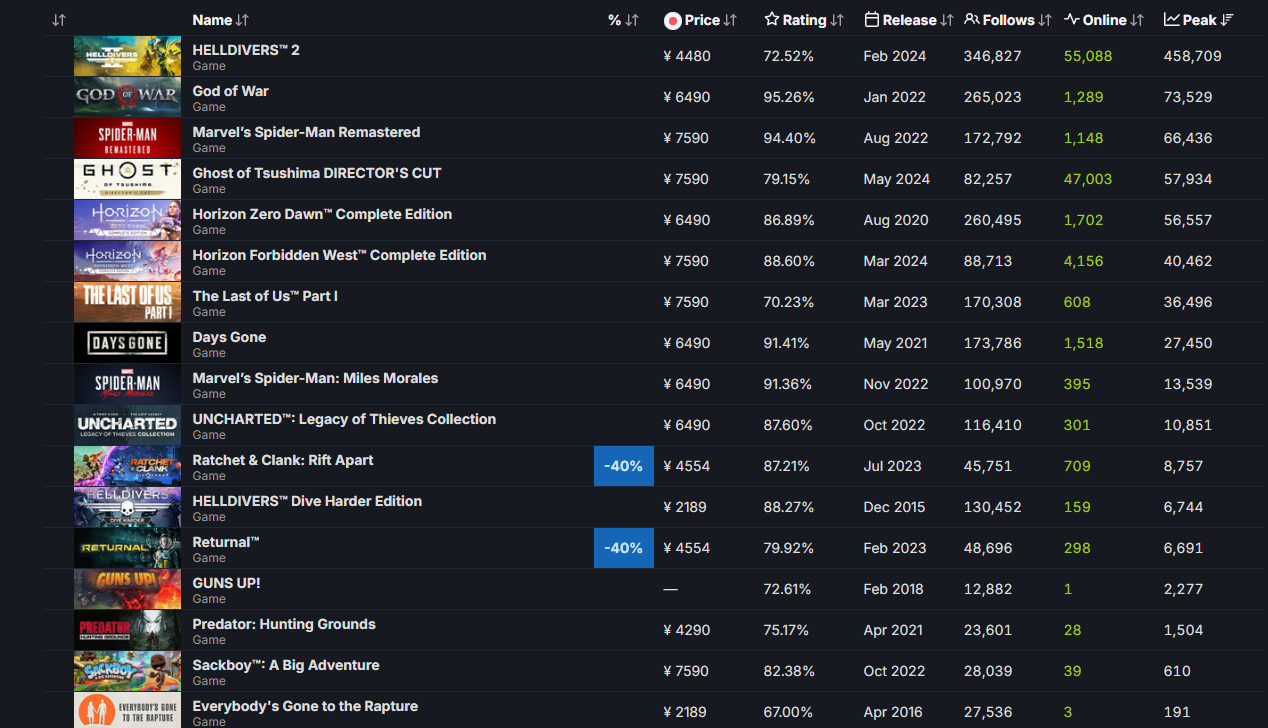Viewport: 1268px width, 728px height.
Task: Open Sackboy: A Big Adventure link
Action: (286, 665)
